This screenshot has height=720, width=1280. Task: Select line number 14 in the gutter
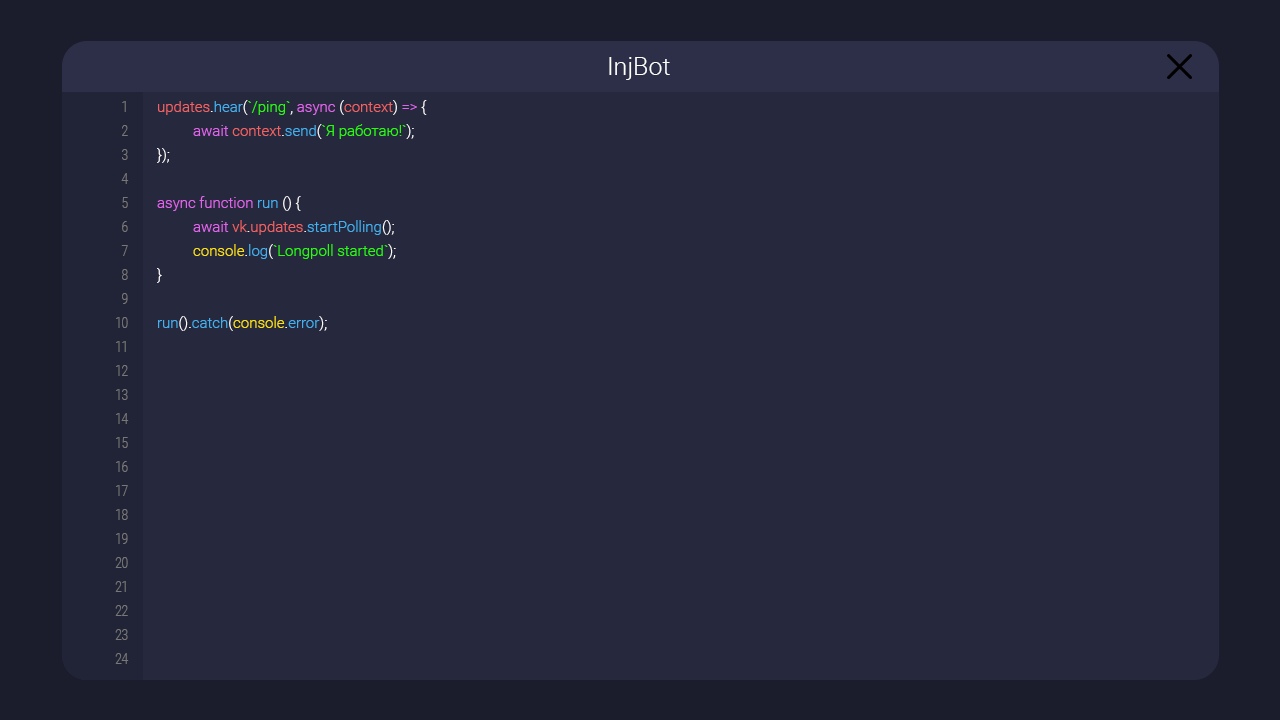(x=121, y=419)
